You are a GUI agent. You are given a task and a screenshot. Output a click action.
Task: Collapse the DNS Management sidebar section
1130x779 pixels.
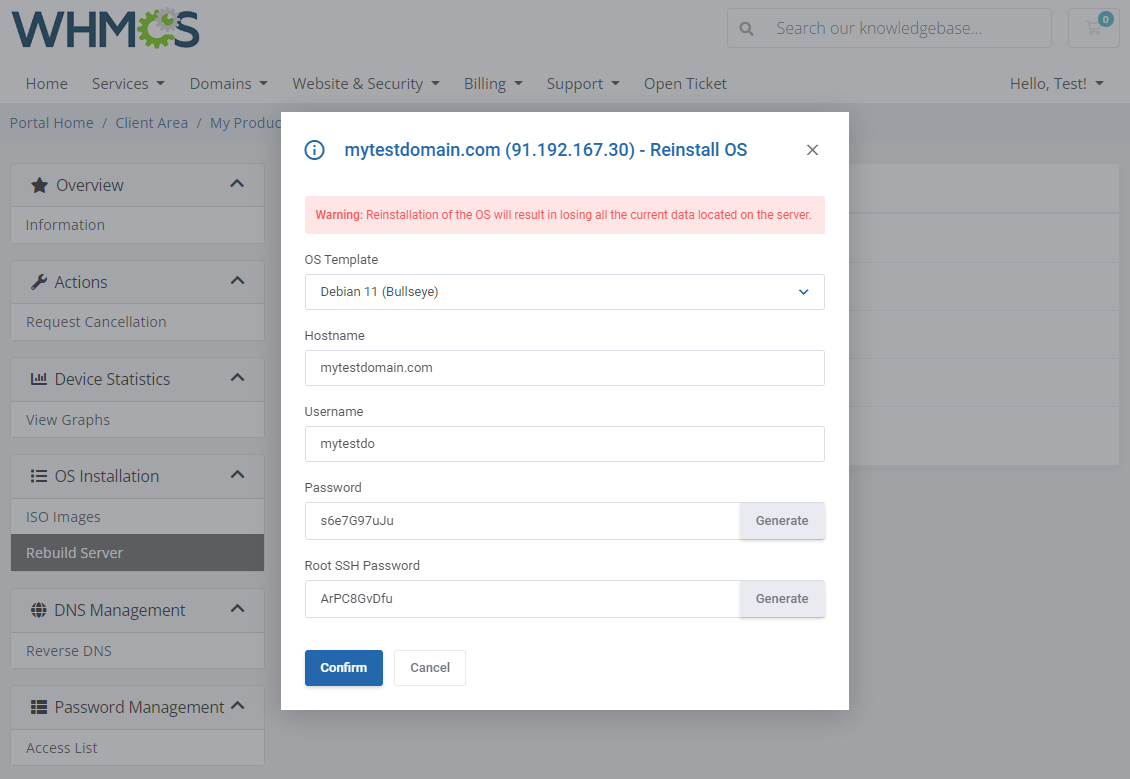[237, 608]
